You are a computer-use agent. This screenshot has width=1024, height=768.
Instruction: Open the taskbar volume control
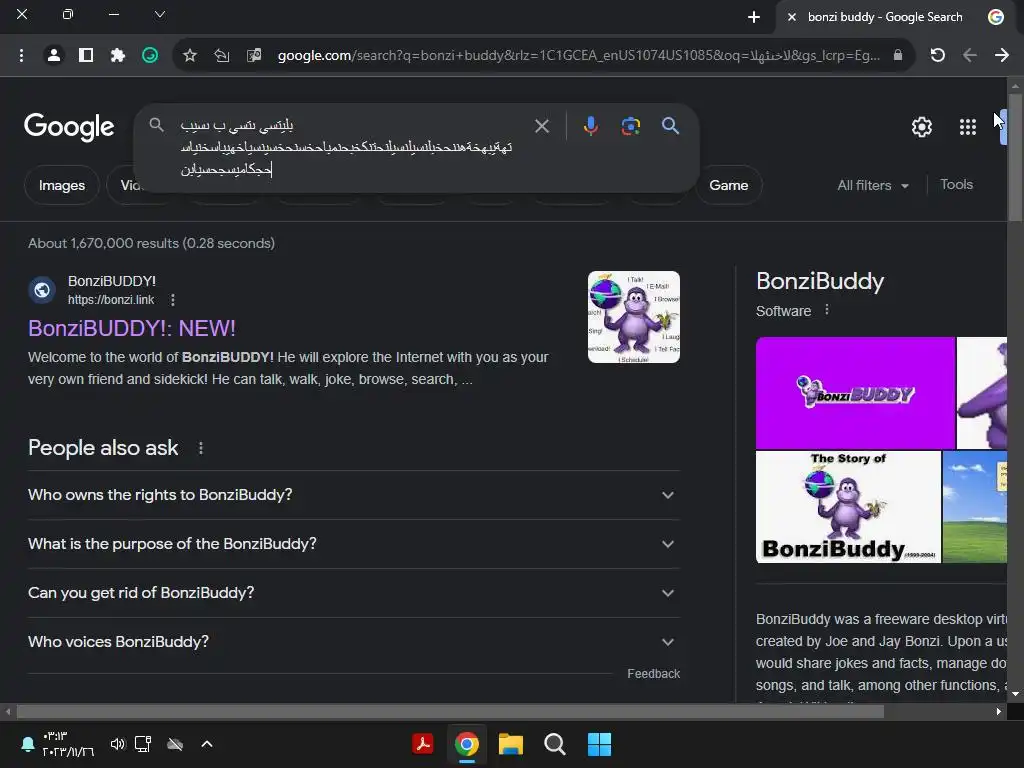[118, 744]
